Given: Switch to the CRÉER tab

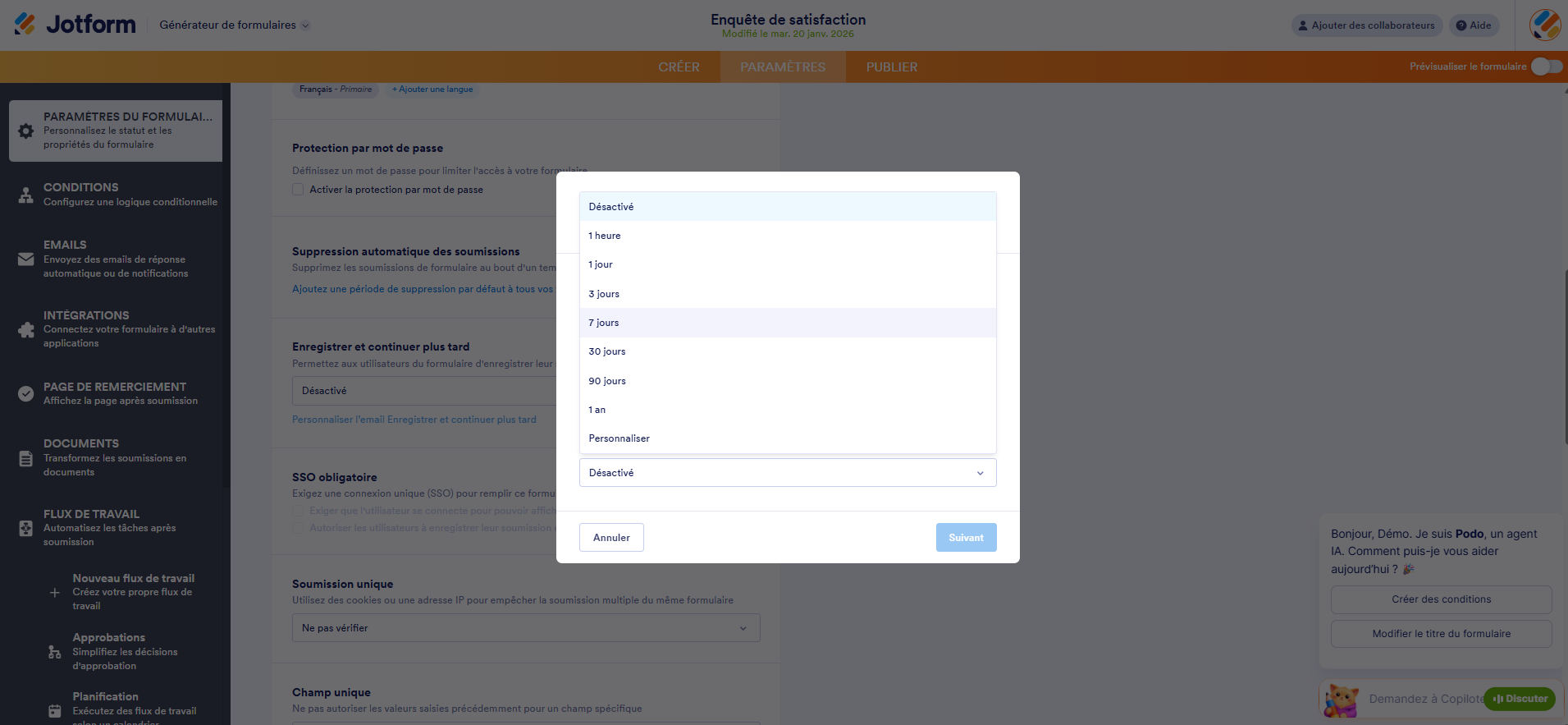Looking at the screenshot, I should (679, 67).
